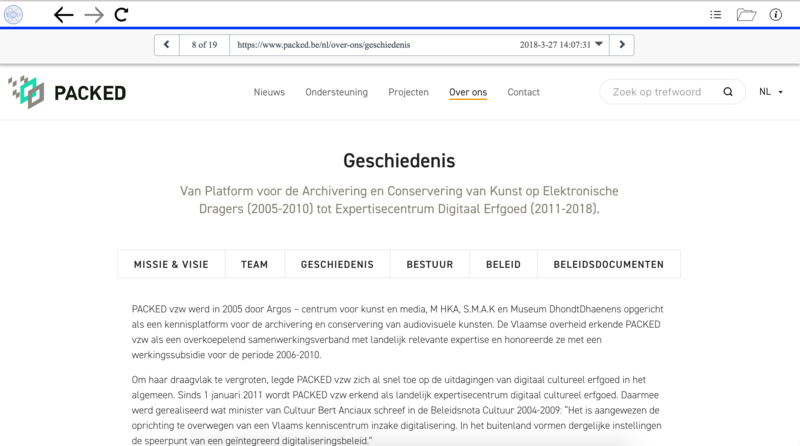Click the back arrow in viewer toolbar

pos(64,14)
